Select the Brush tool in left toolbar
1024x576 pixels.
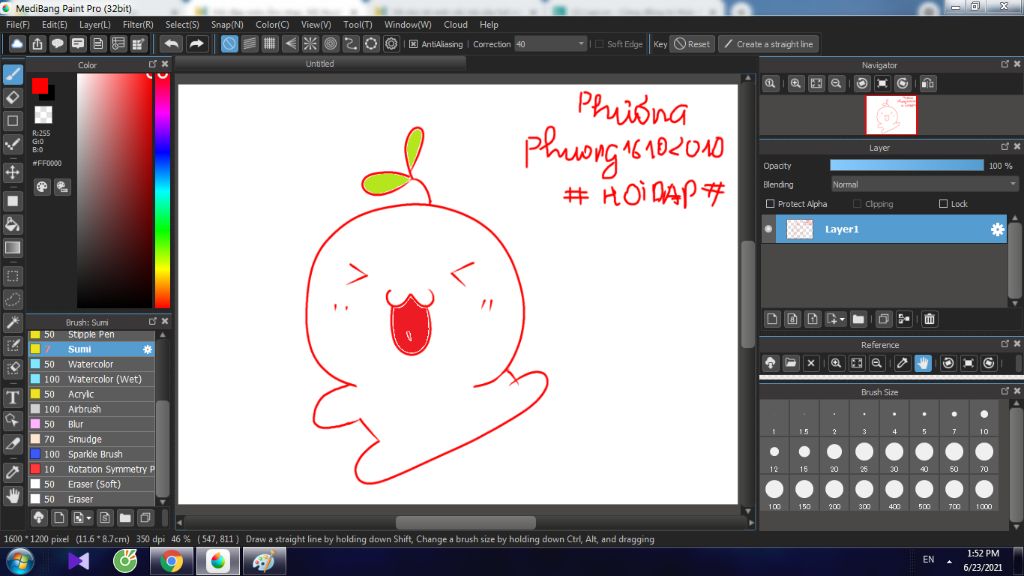[12, 74]
